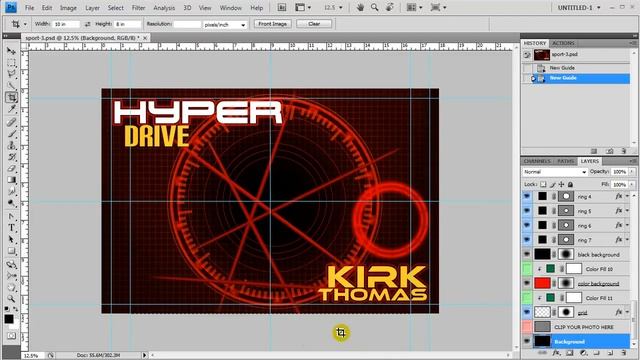This screenshot has height=360, width=640.
Task: Select the Rectangular Marquee tool
Action: coord(11,63)
